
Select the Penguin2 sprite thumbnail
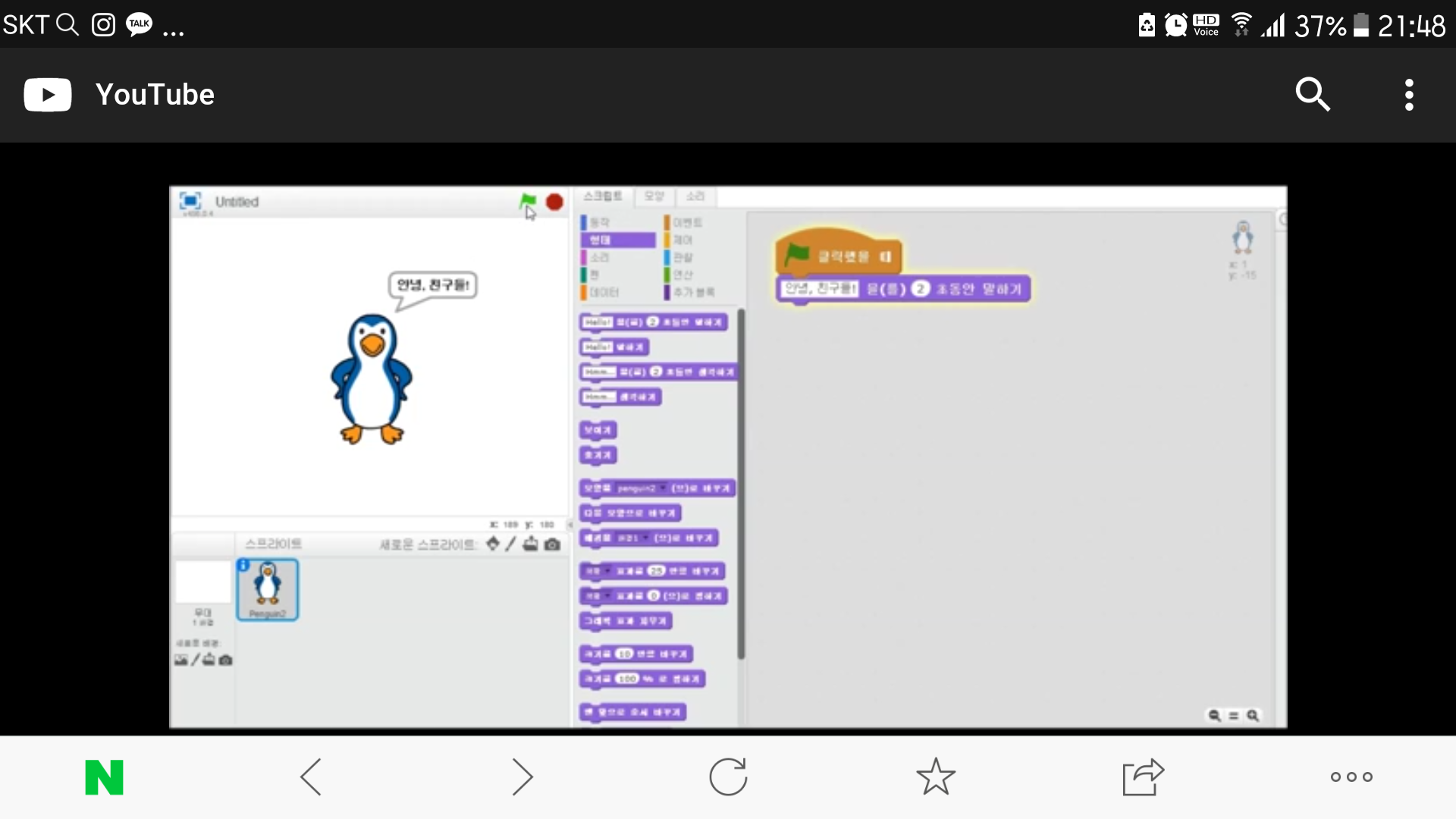(x=268, y=590)
